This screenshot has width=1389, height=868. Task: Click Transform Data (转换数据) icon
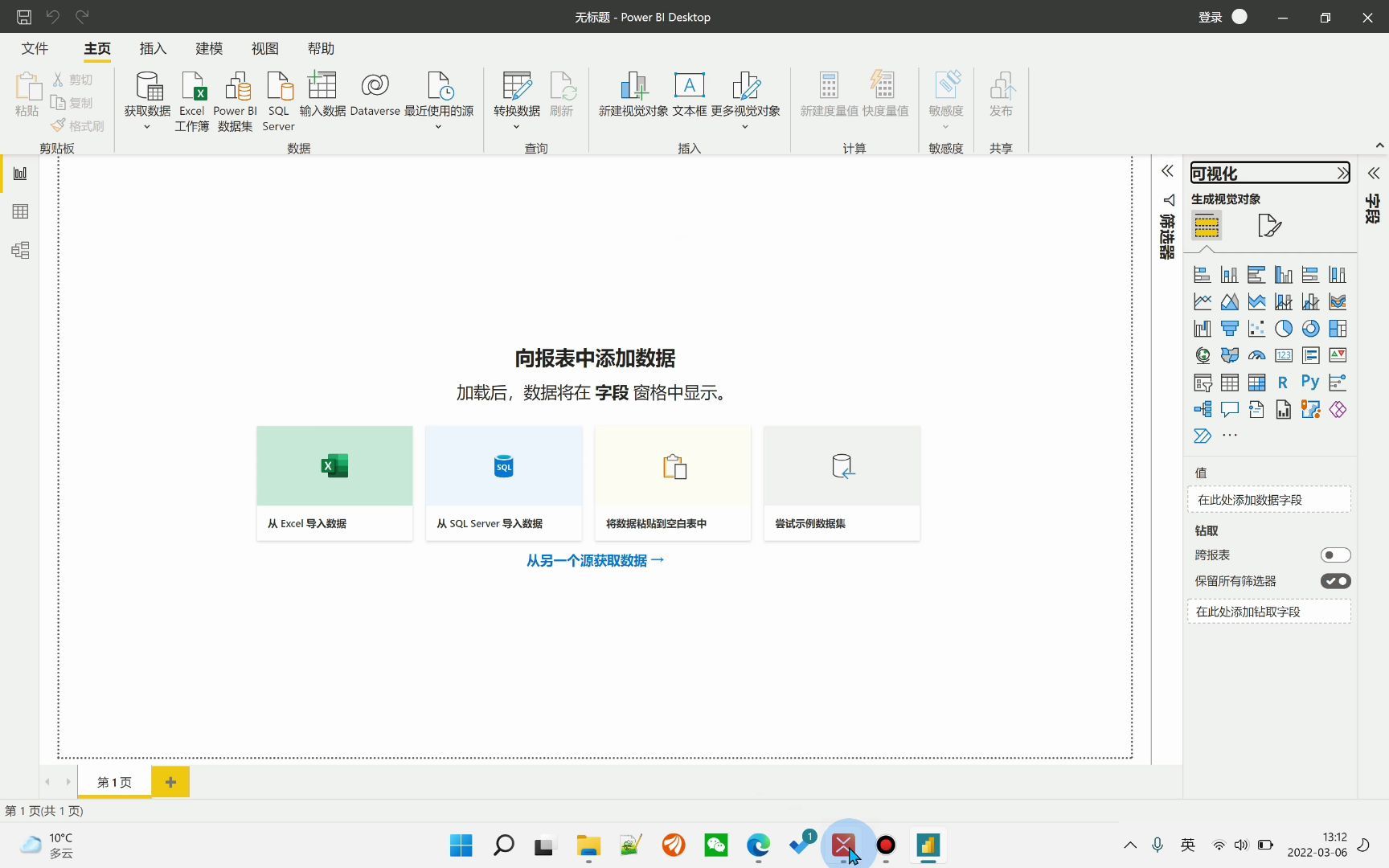point(517,86)
